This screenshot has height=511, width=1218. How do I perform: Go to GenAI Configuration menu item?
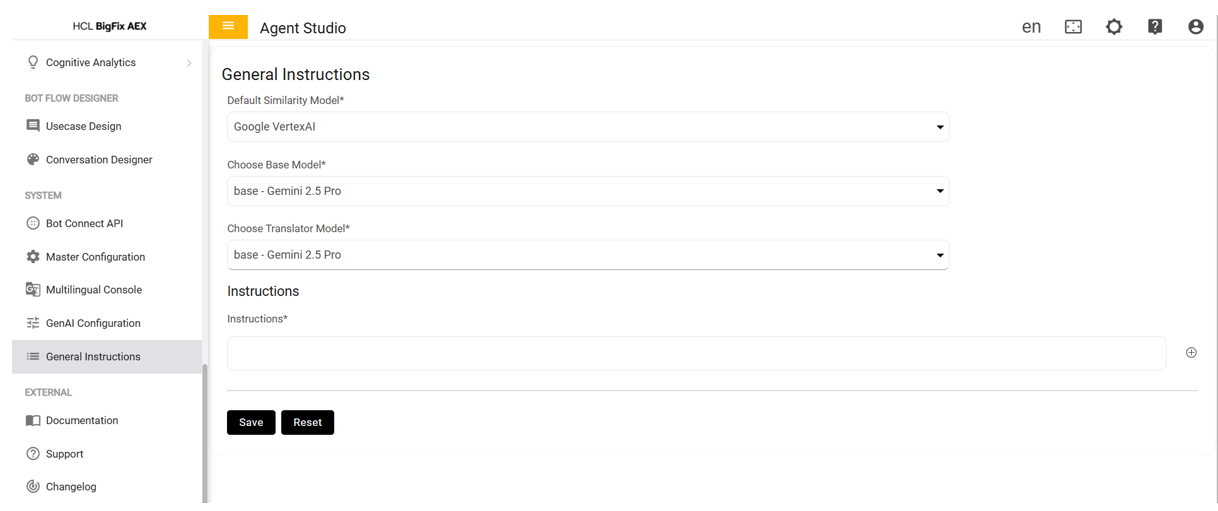pyautogui.click(x=93, y=323)
